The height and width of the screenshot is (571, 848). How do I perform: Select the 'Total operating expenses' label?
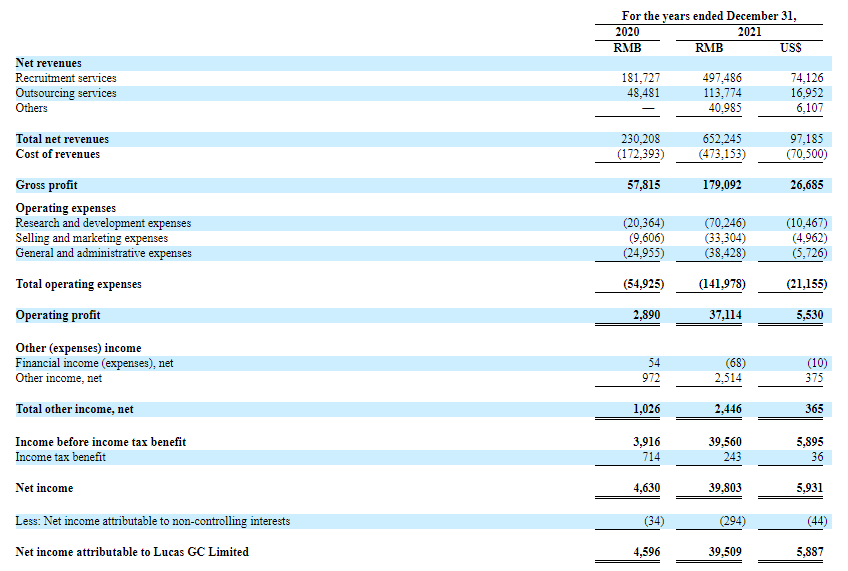coord(78,284)
